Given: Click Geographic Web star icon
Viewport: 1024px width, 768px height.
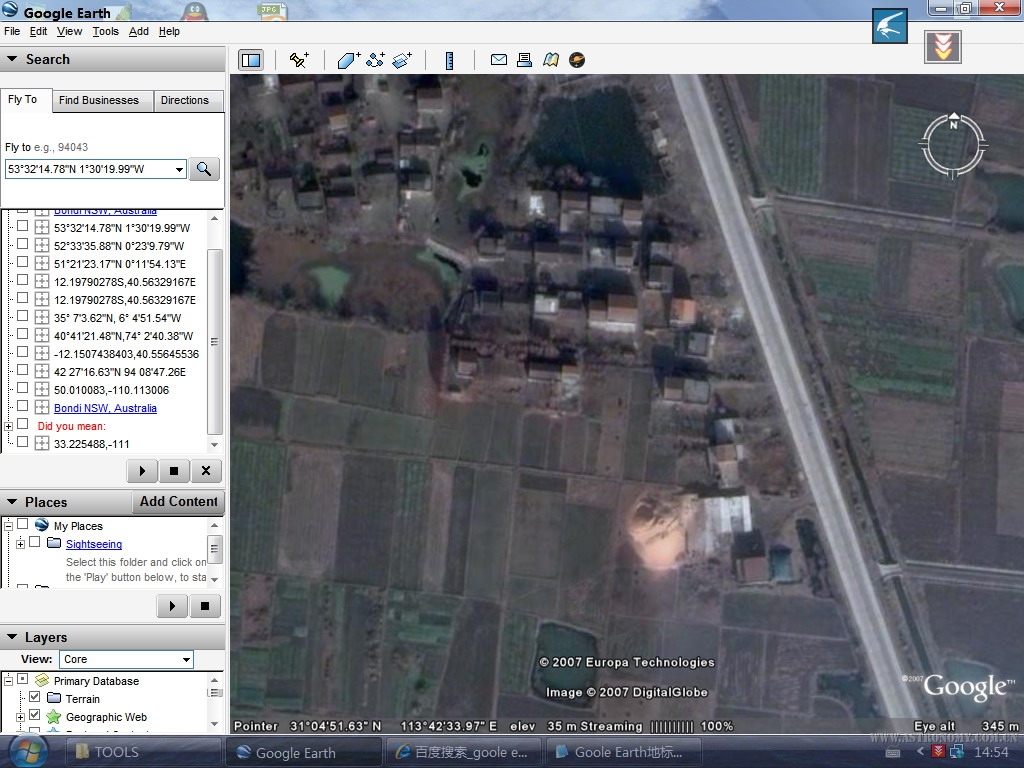Looking at the screenshot, I should 54,717.
